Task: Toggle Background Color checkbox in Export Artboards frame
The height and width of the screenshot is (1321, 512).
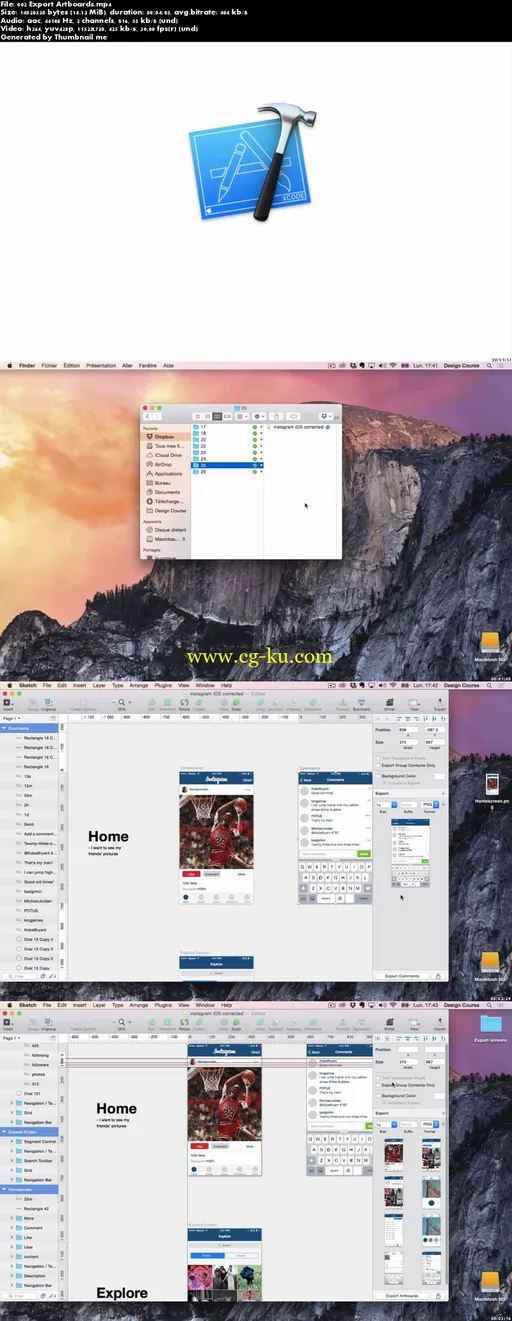Action: pos(378,1096)
